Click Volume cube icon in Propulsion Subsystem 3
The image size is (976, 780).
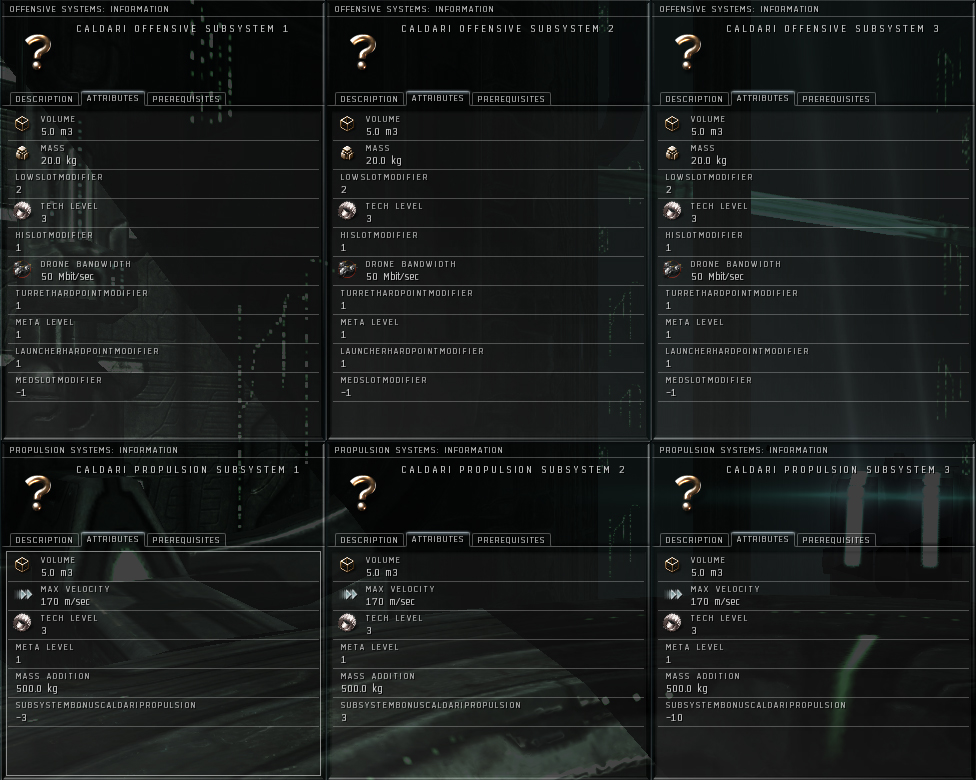[672, 565]
